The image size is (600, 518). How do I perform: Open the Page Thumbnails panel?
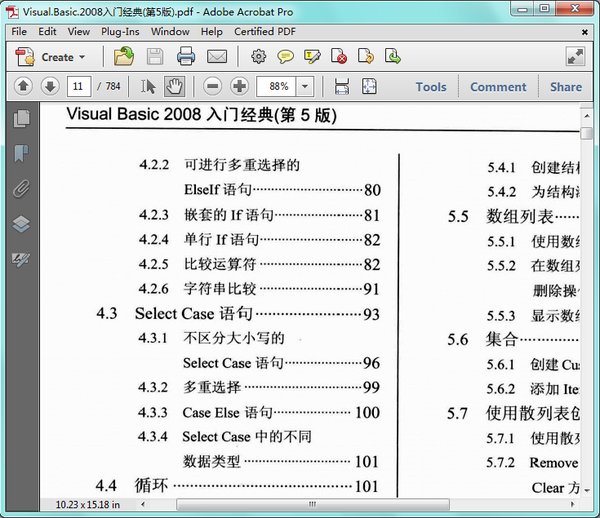coord(21,119)
